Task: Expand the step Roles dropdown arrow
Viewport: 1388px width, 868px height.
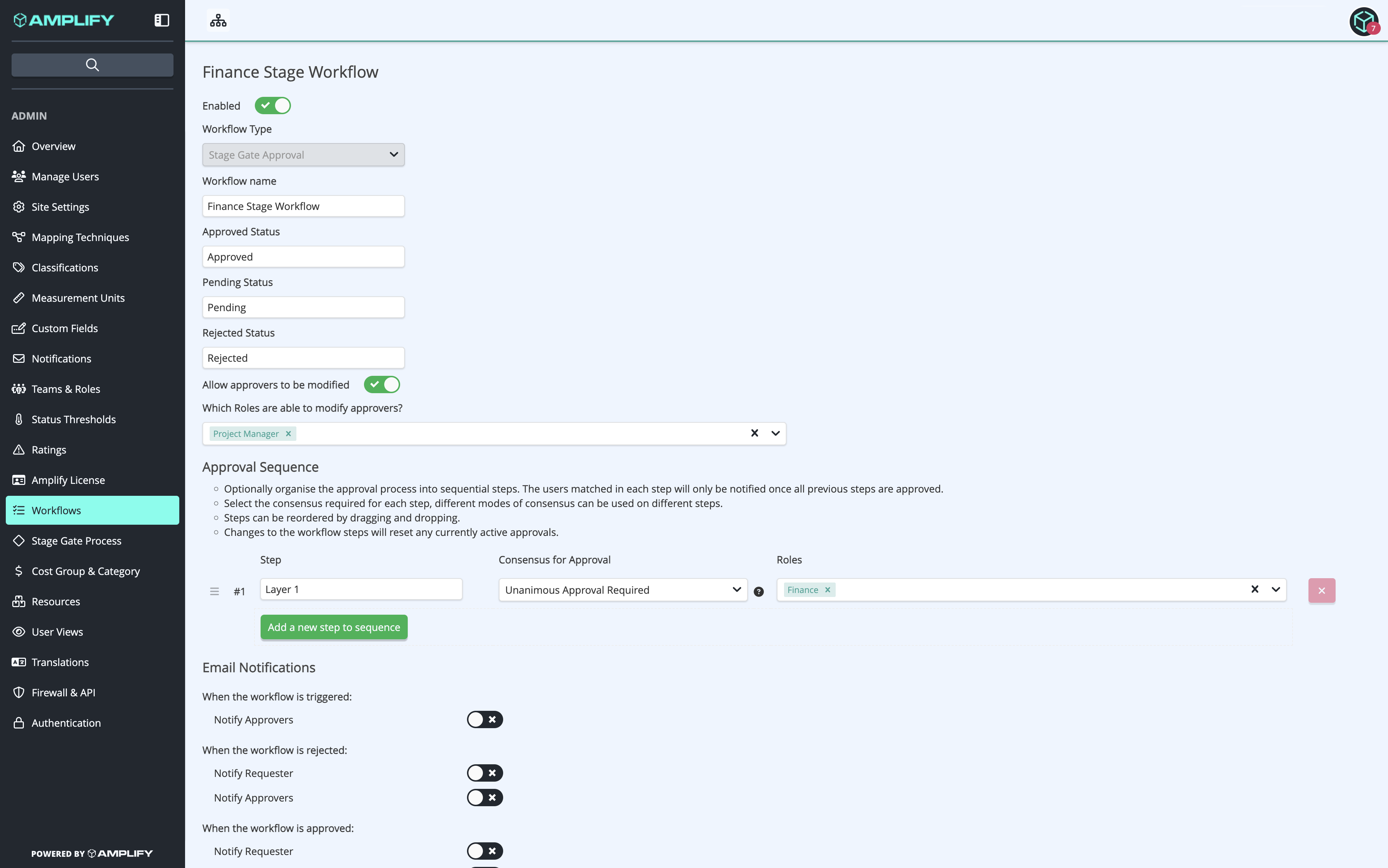Action: (x=1276, y=590)
